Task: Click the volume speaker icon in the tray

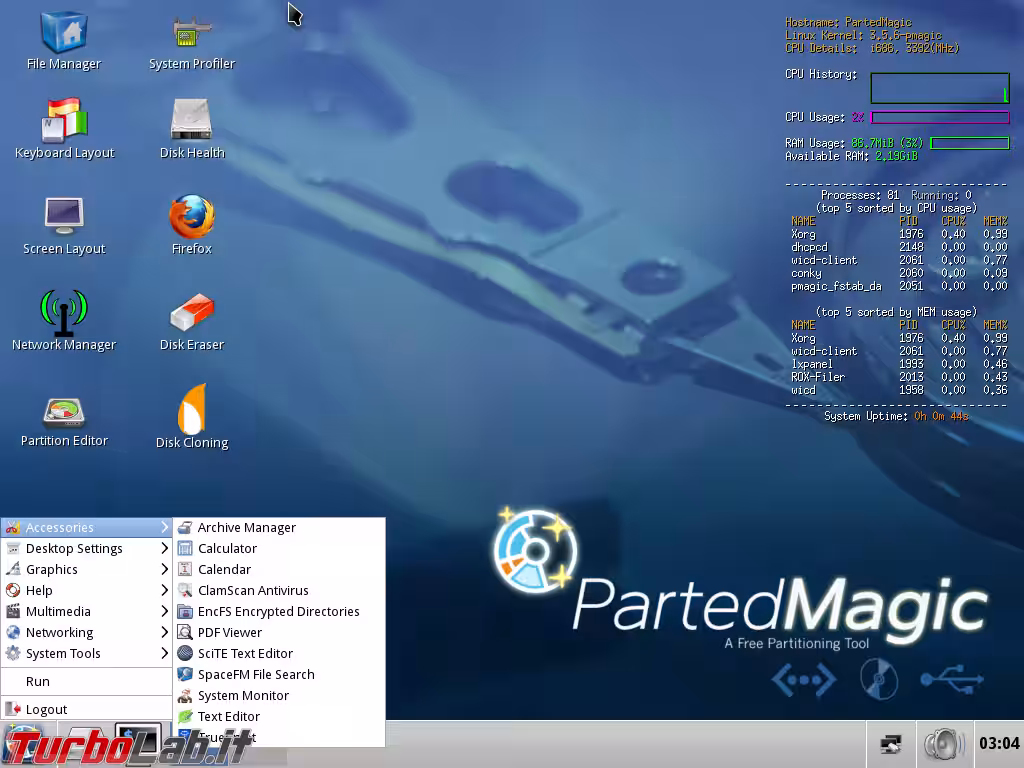Action: 942,744
